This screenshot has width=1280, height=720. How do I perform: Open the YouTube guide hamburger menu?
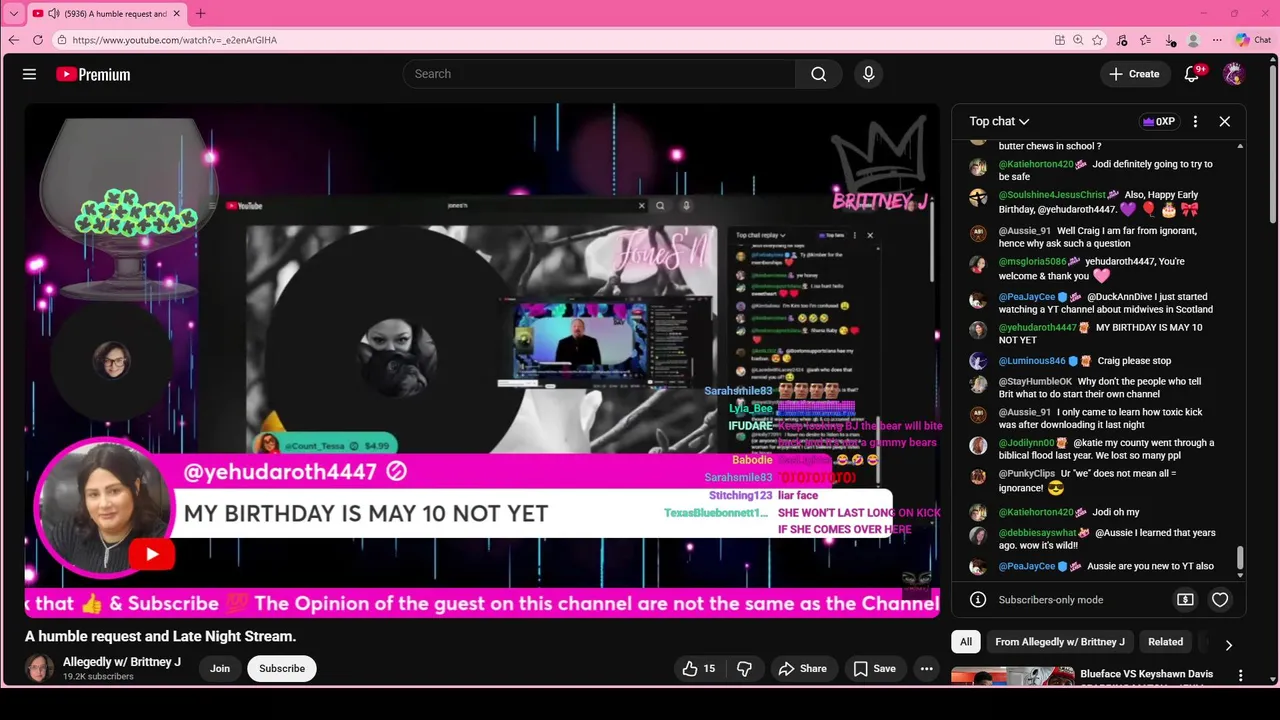29,74
